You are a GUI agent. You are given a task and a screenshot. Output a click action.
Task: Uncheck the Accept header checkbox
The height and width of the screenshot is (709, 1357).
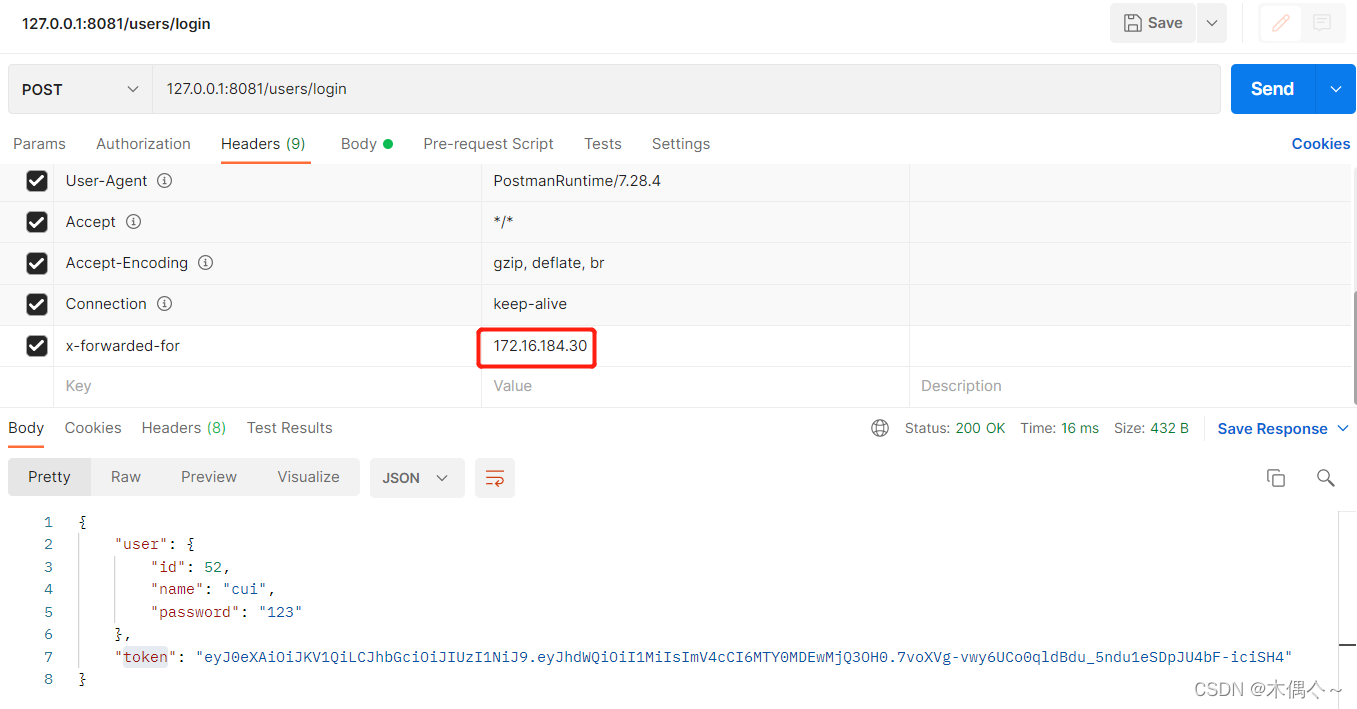click(x=37, y=222)
